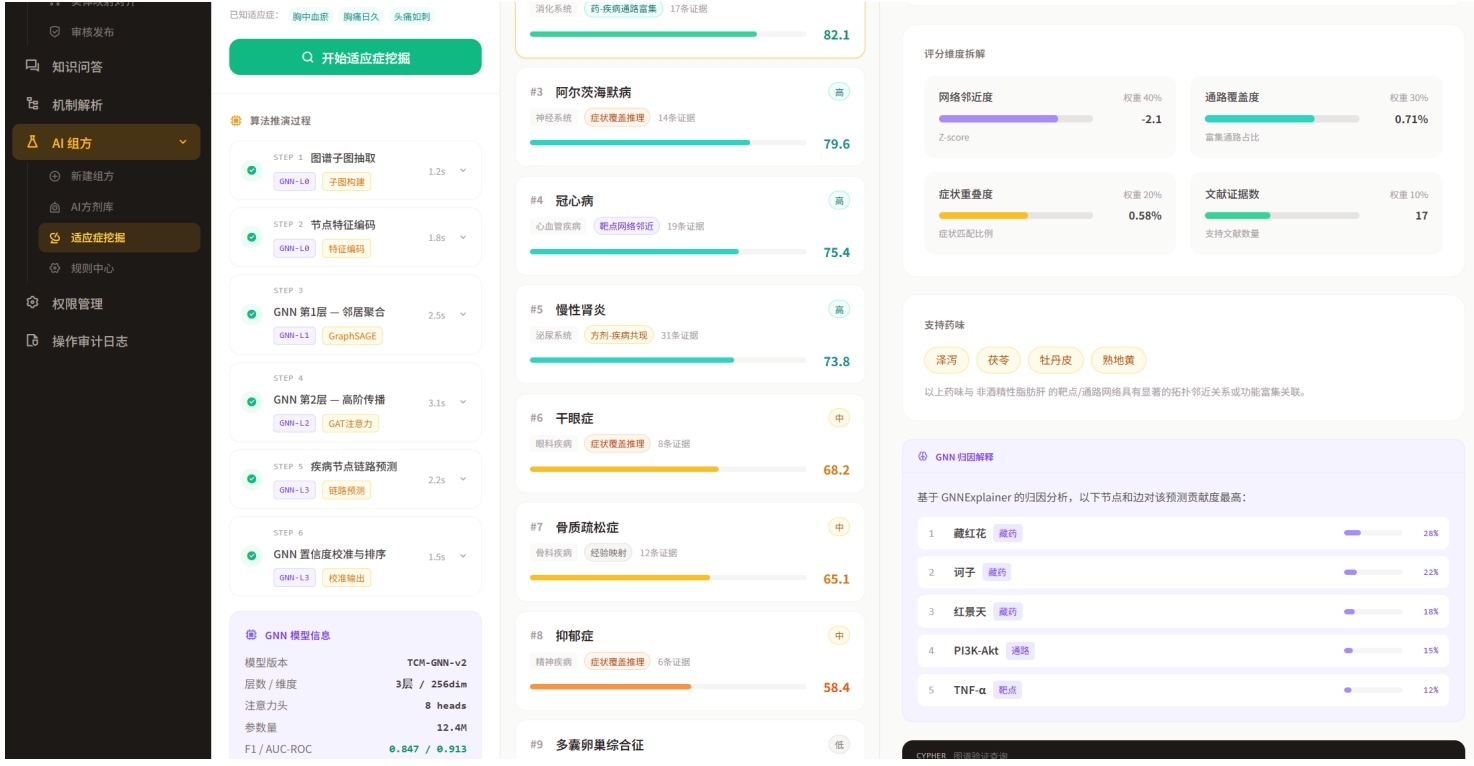This screenshot has height=766, width=1474.
Task: Expand STEP 4 高阶传播 chevron
Action: point(463,402)
